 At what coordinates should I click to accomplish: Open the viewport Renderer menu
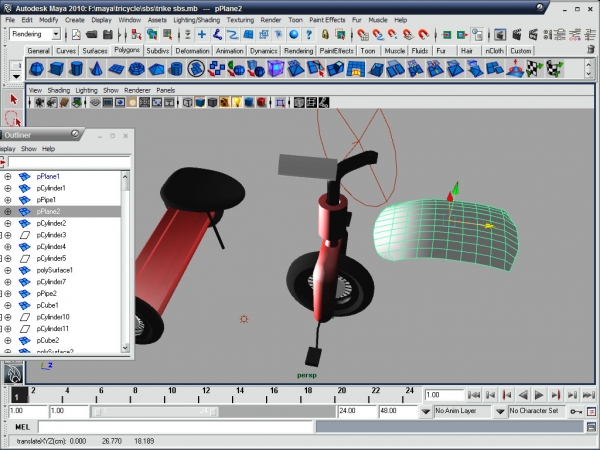click(x=137, y=90)
